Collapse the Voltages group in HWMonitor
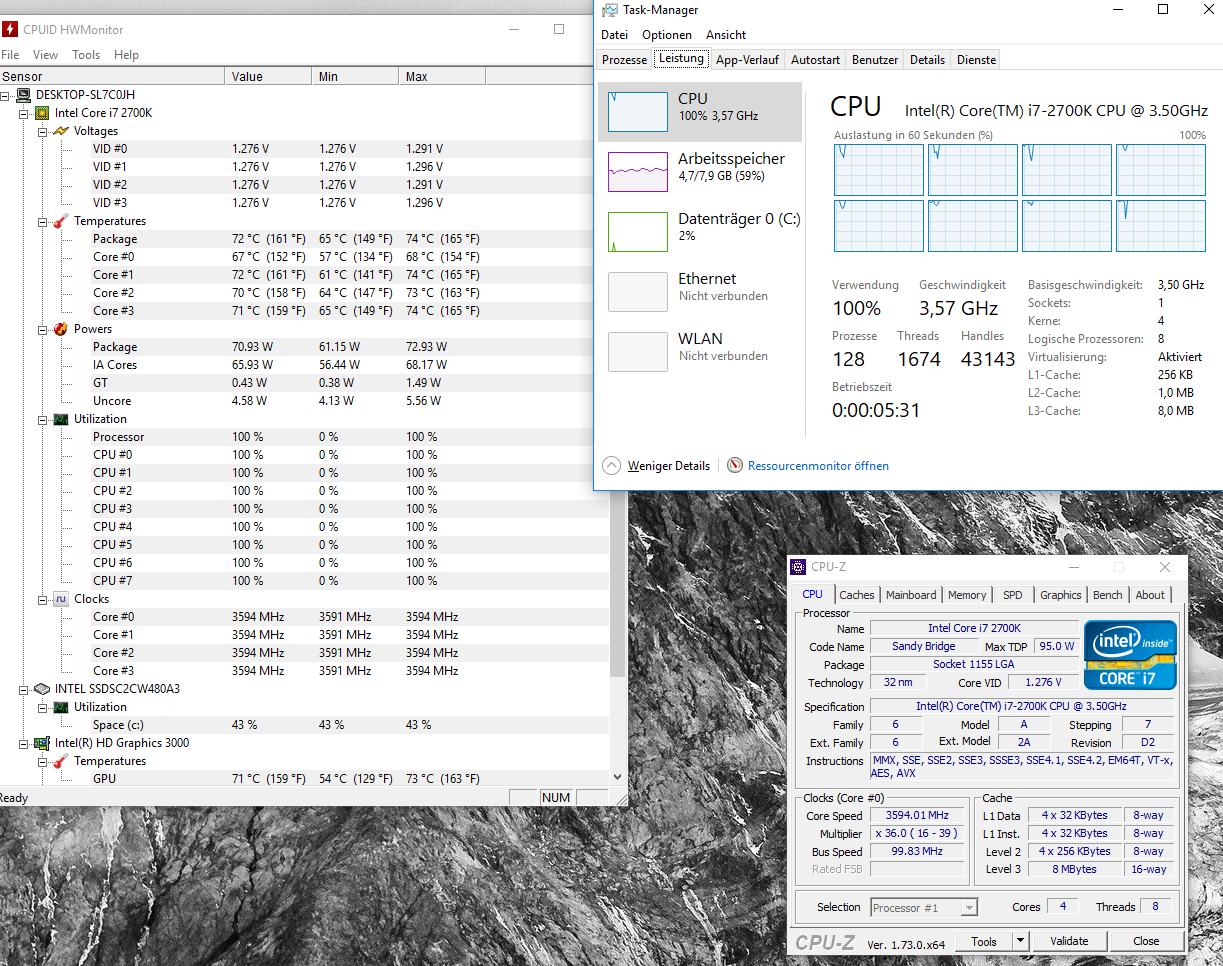Screen dimensions: 1223x966 click(x=43, y=131)
